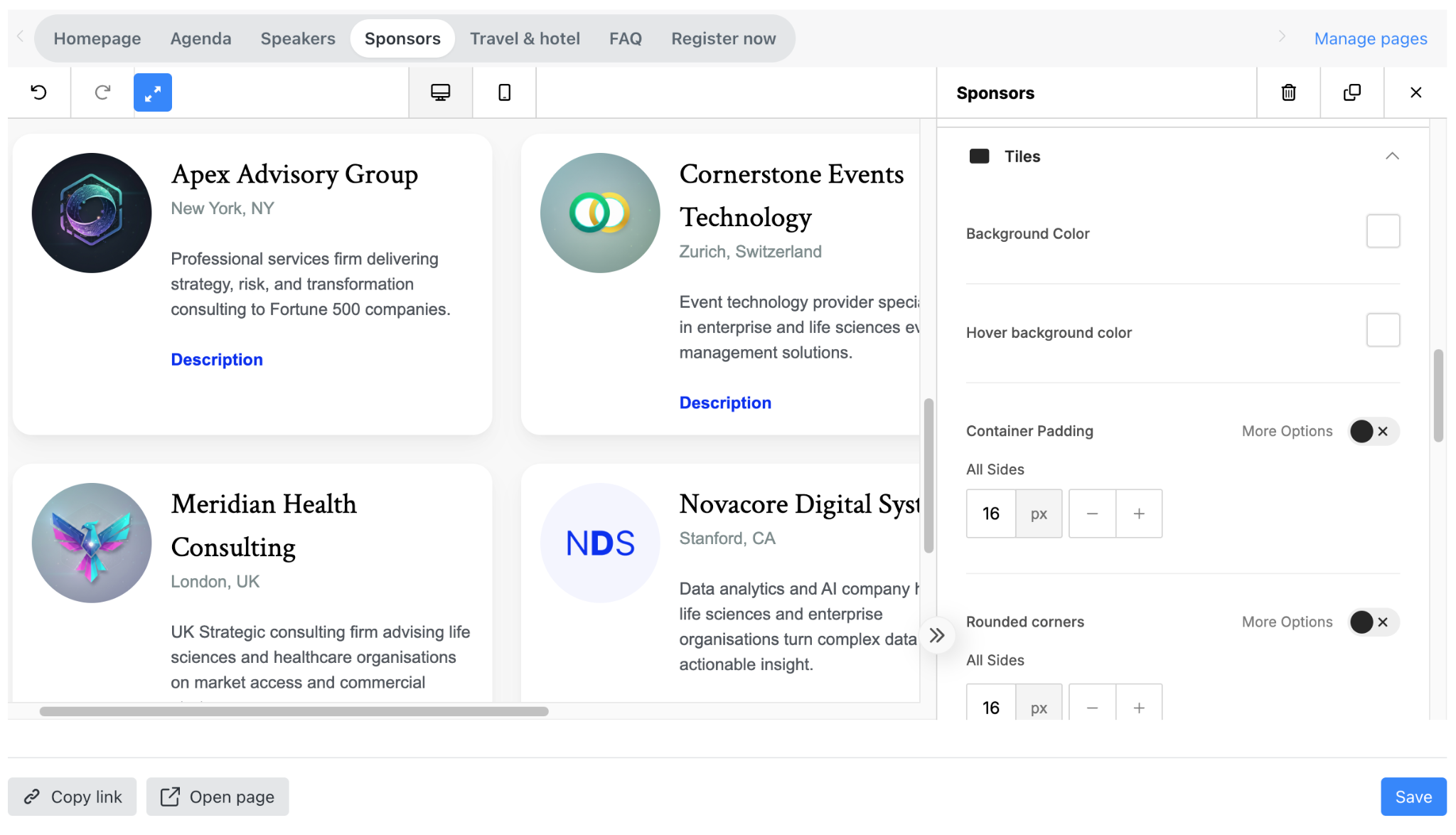Collapse the Tiles section chevron

coord(1392,156)
